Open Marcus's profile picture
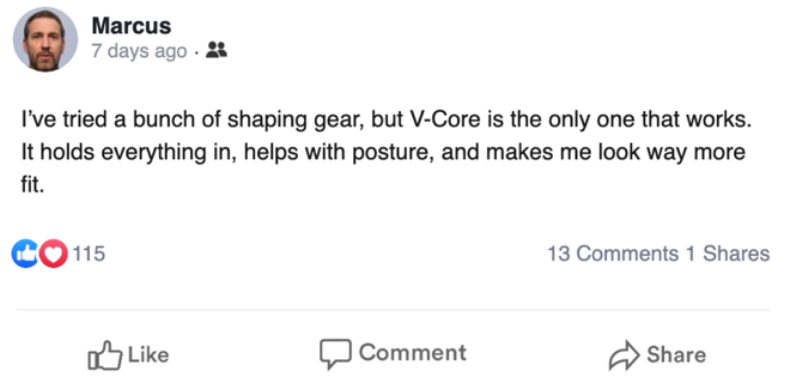 point(45,39)
